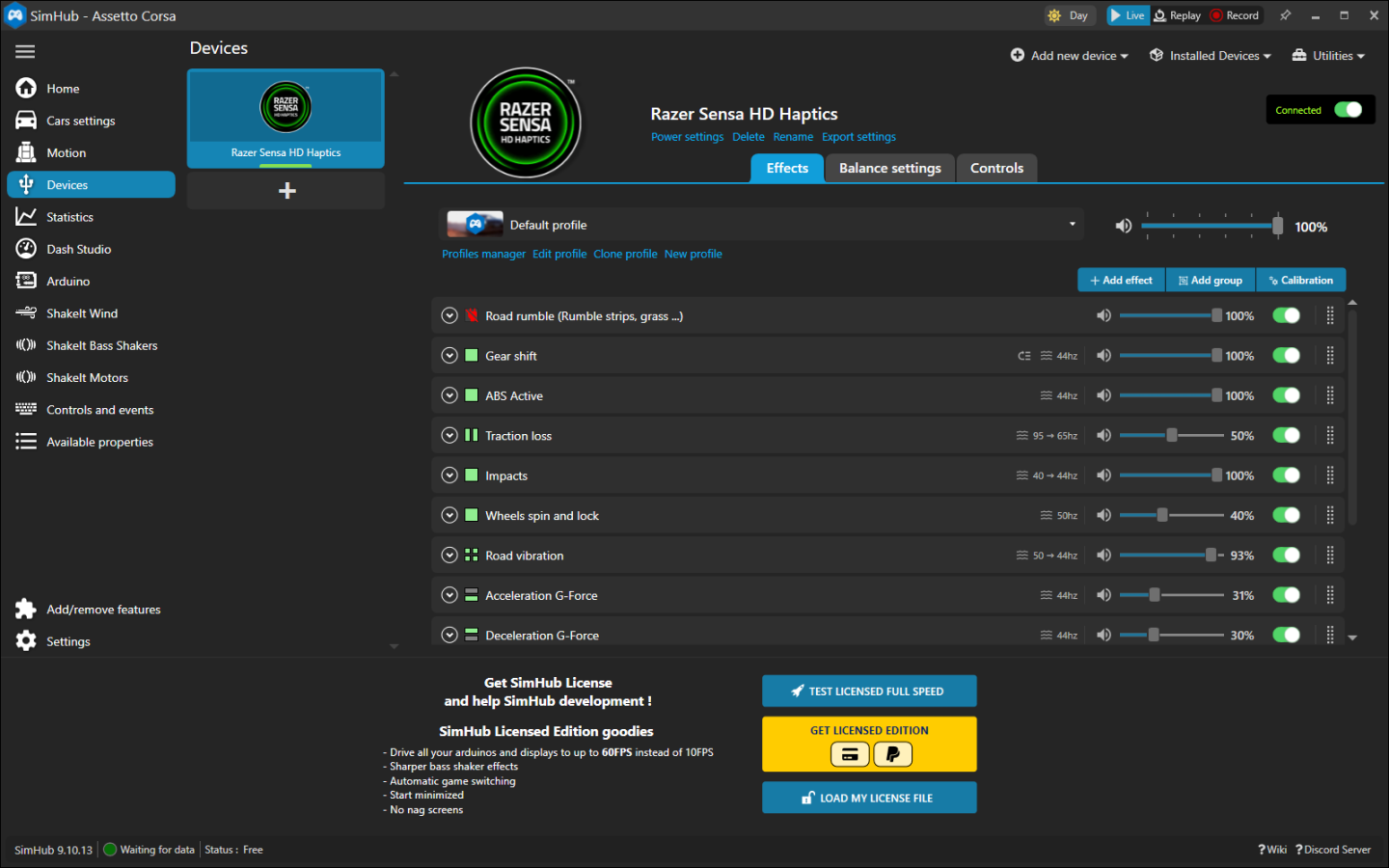
Task: Click the PayPal payment icon
Action: (893, 754)
